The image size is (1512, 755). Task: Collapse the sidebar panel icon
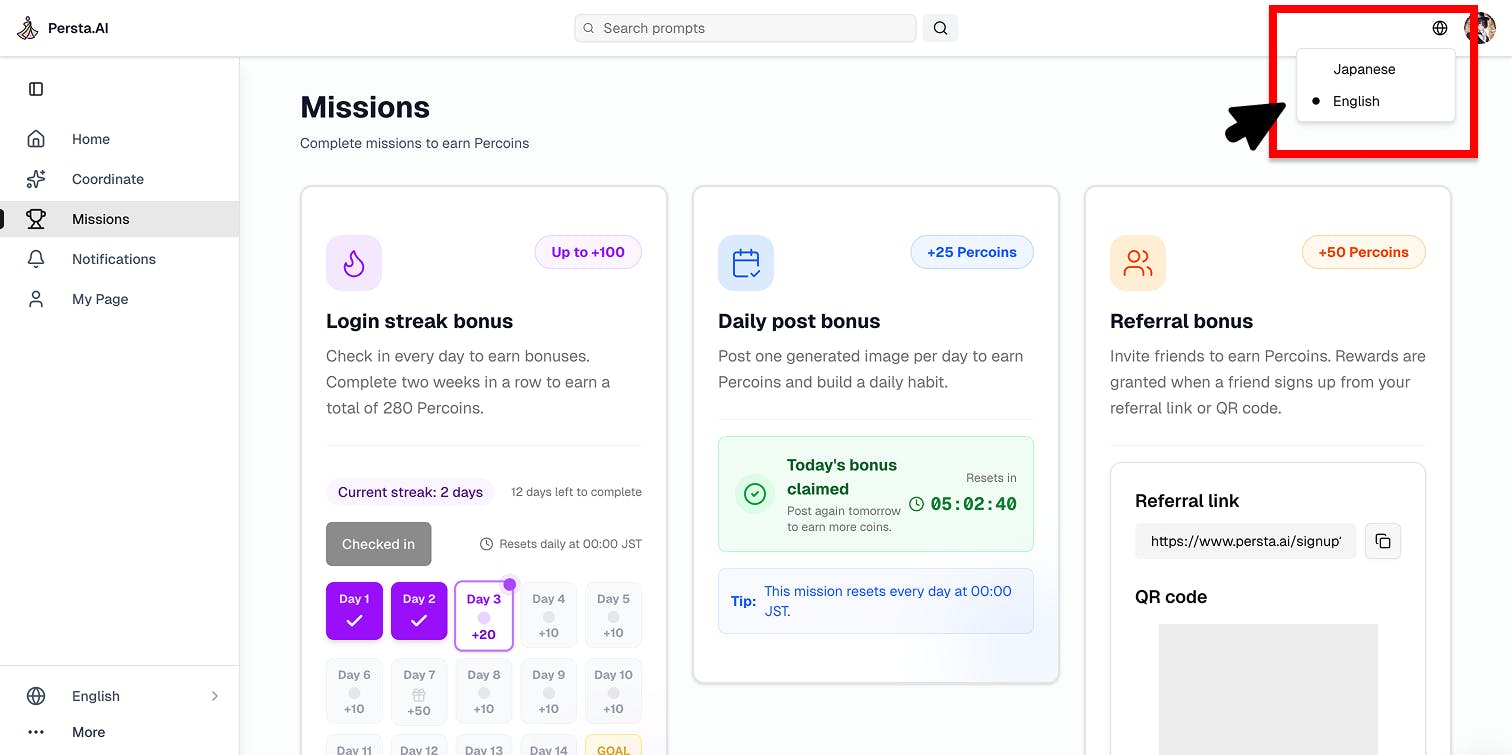tap(36, 89)
